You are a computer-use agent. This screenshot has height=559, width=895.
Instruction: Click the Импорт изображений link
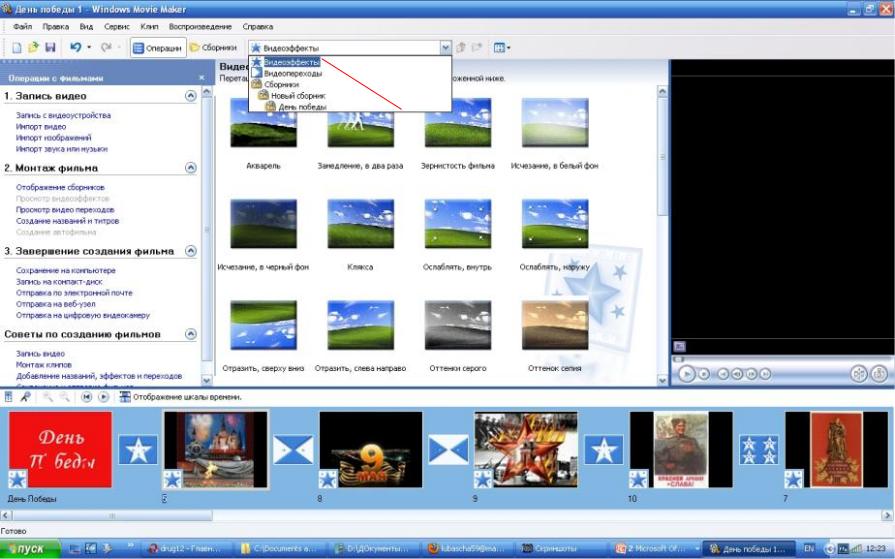pos(54,138)
